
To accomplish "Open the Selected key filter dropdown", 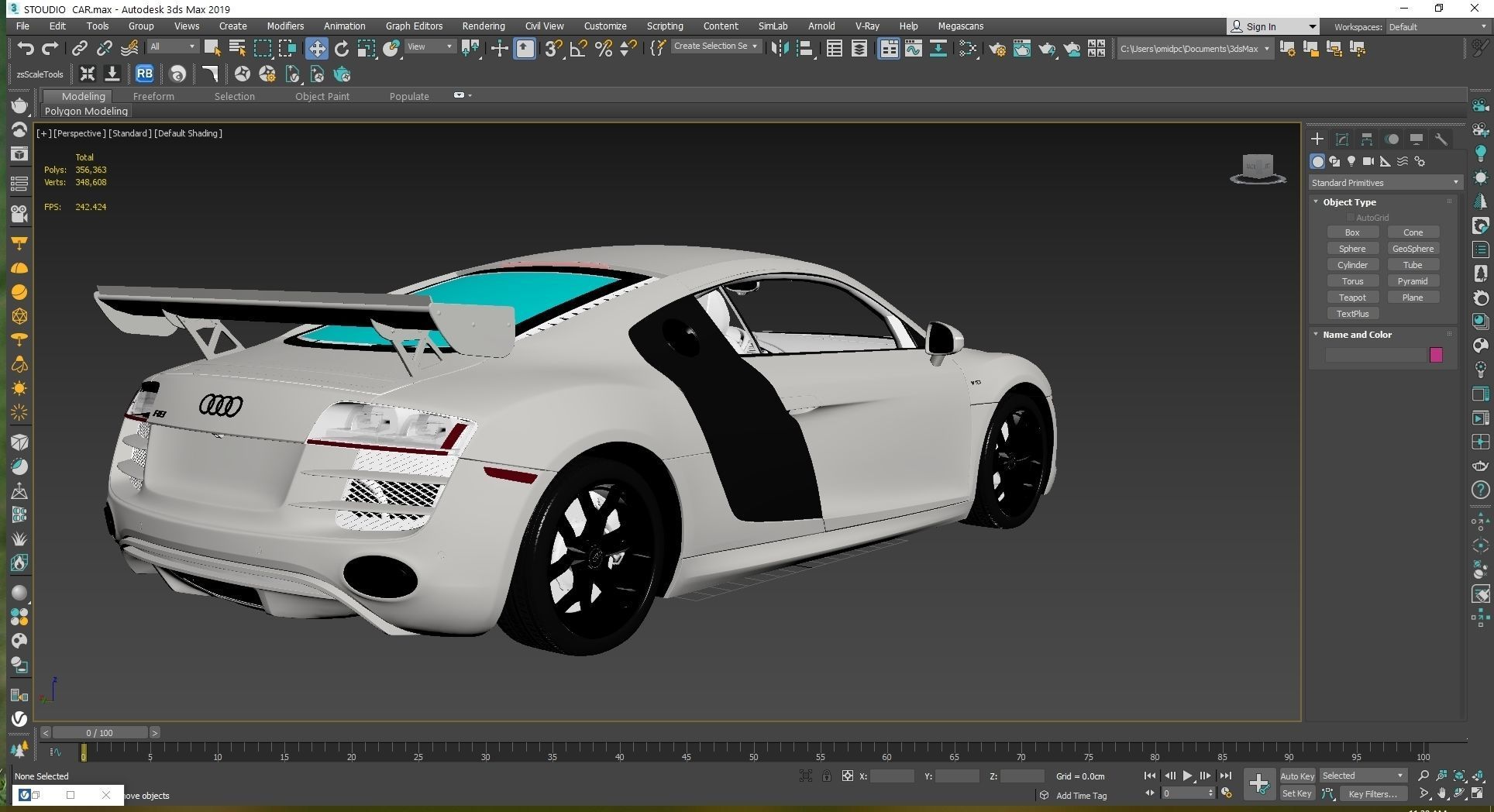I will pyautogui.click(x=1362, y=776).
